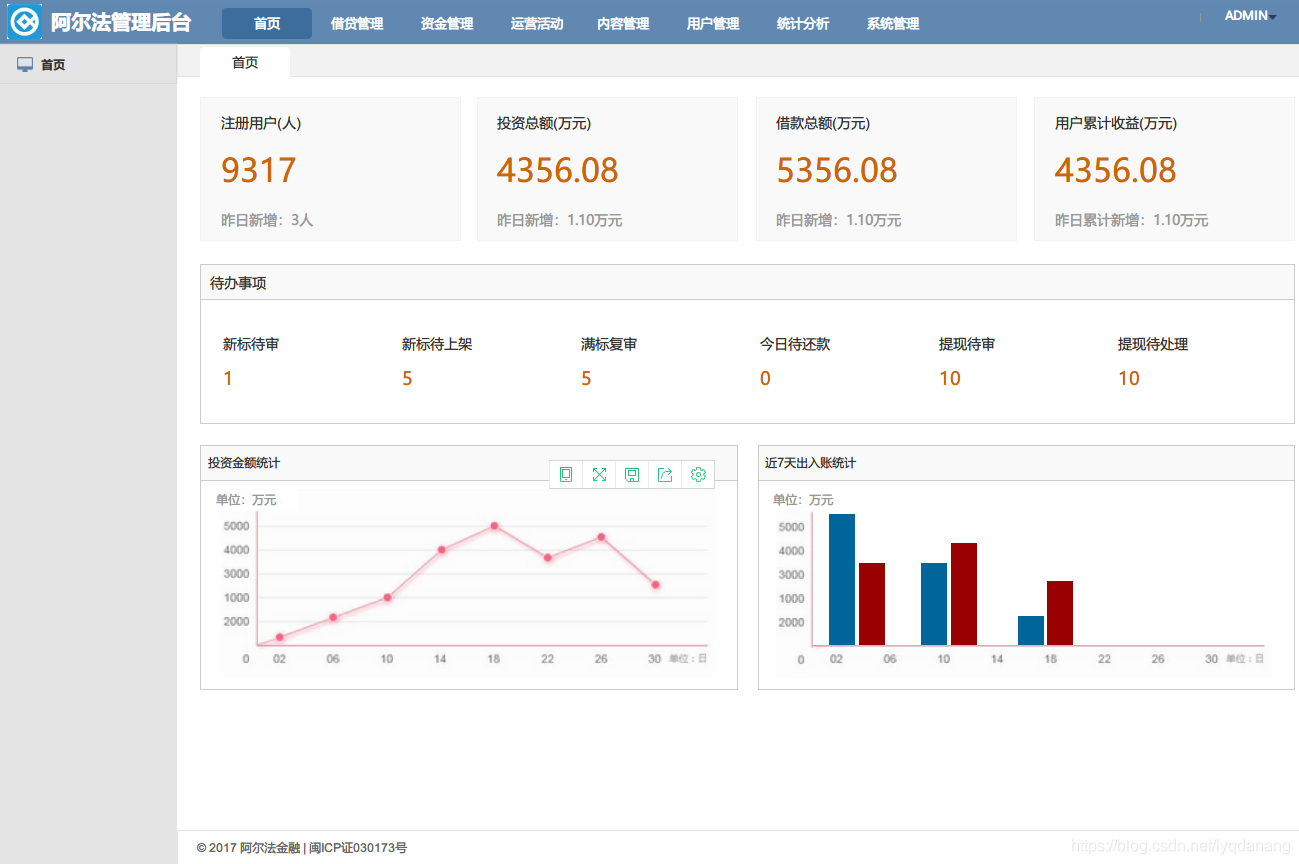Click the share export arrow icon
Image resolution: width=1299 pixels, height=864 pixels.
(665, 475)
